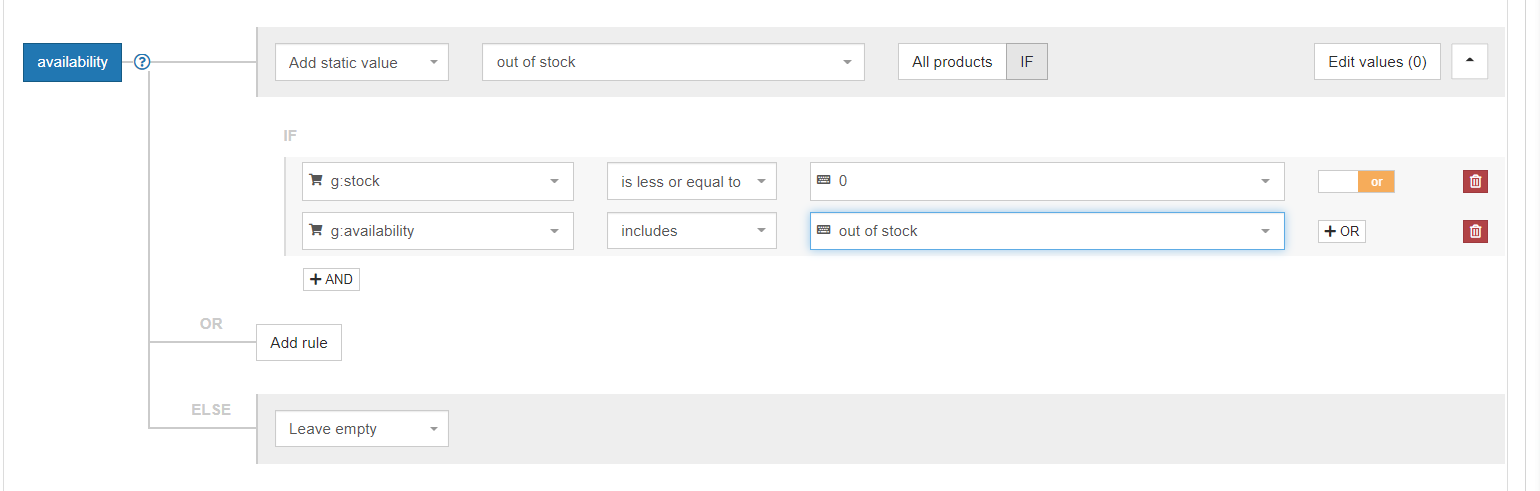This screenshot has height=491, width=1540.
Task: Select the IF condition option
Action: pos(1027,62)
